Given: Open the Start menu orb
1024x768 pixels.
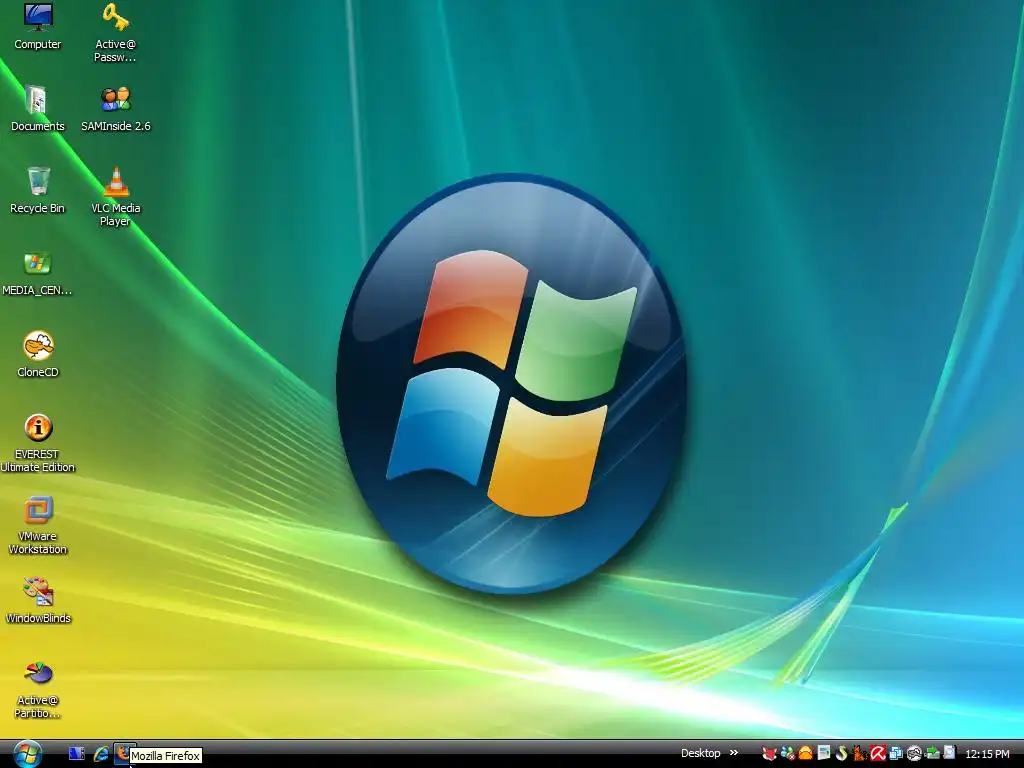Looking at the screenshot, I should (x=27, y=754).
